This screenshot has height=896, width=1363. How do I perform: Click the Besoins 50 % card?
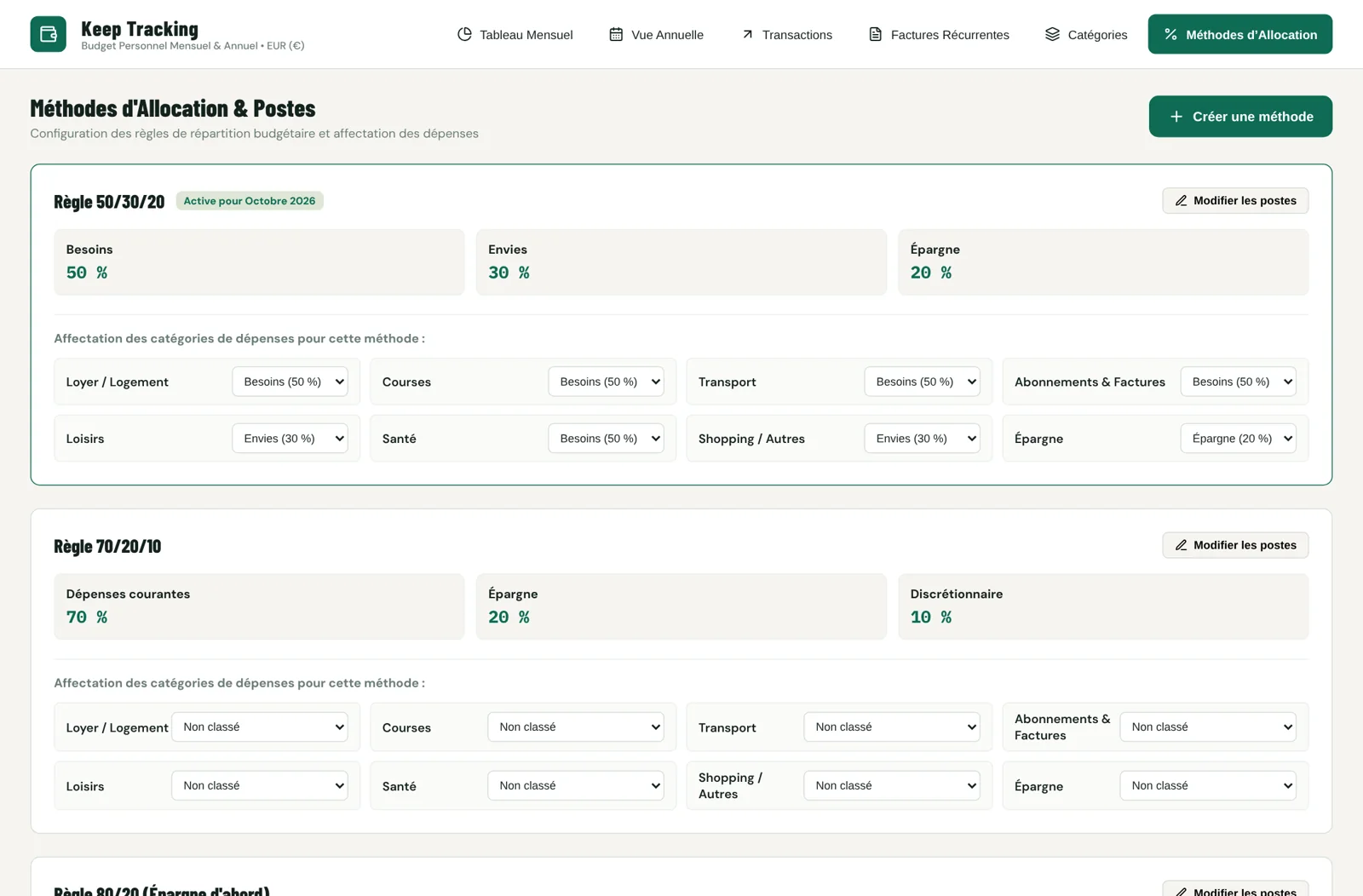(x=259, y=262)
